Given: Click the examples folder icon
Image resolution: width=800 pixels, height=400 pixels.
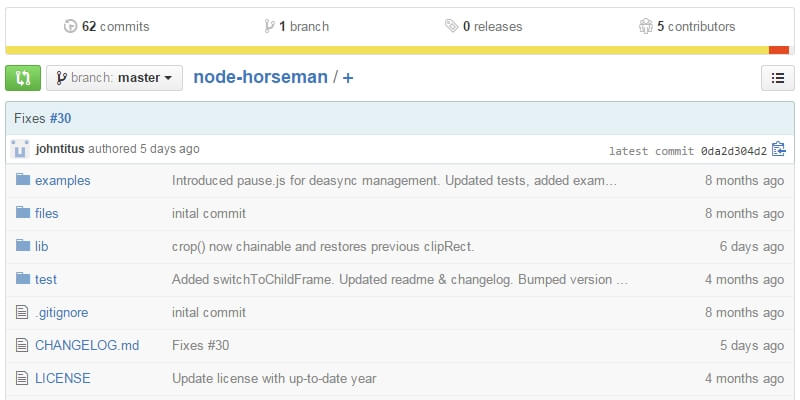Looking at the screenshot, I should [24, 181].
